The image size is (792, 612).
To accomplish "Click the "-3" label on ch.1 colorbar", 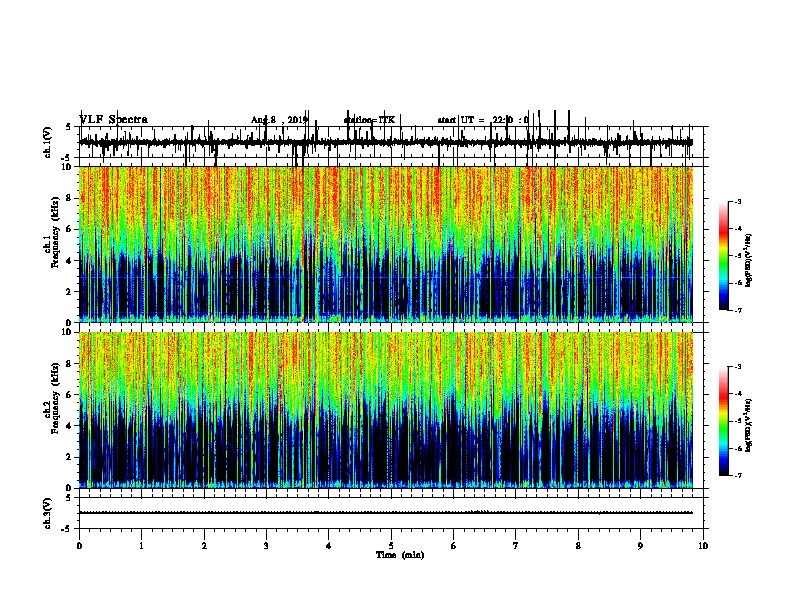I will point(737,202).
